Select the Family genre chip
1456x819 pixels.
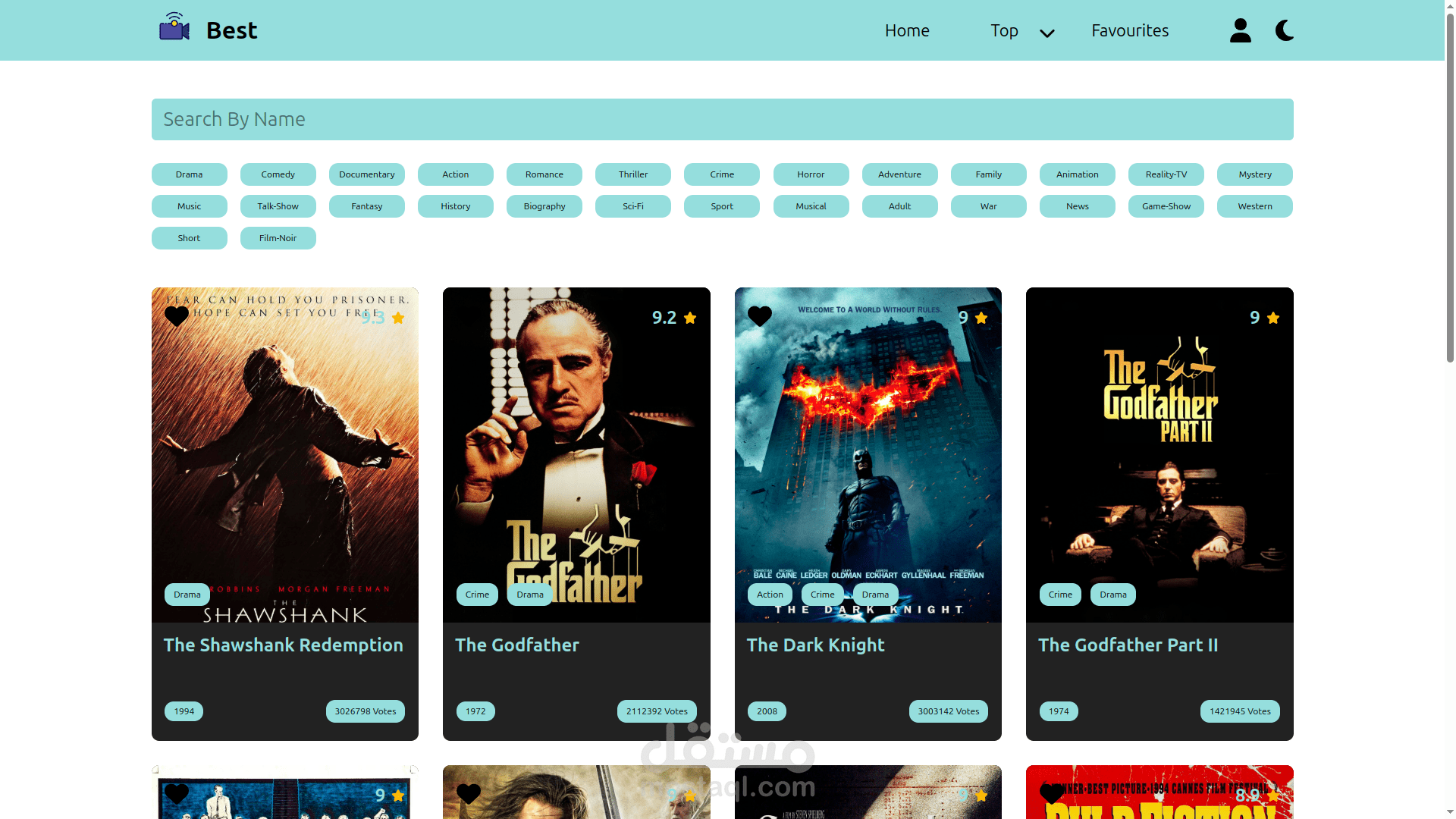tap(989, 174)
